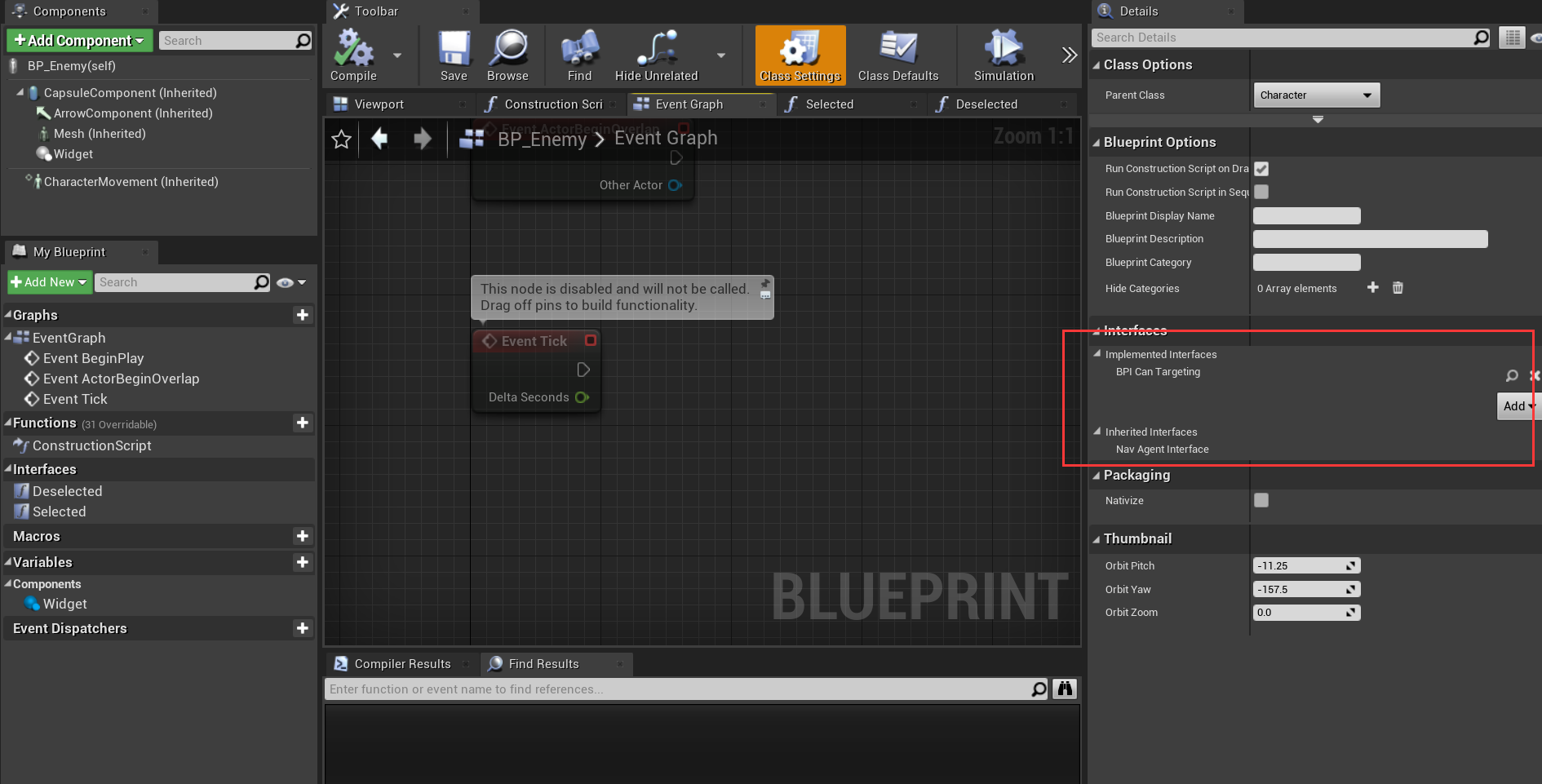The height and width of the screenshot is (784, 1542).
Task: Add new variable with plus icon
Action: 303,562
